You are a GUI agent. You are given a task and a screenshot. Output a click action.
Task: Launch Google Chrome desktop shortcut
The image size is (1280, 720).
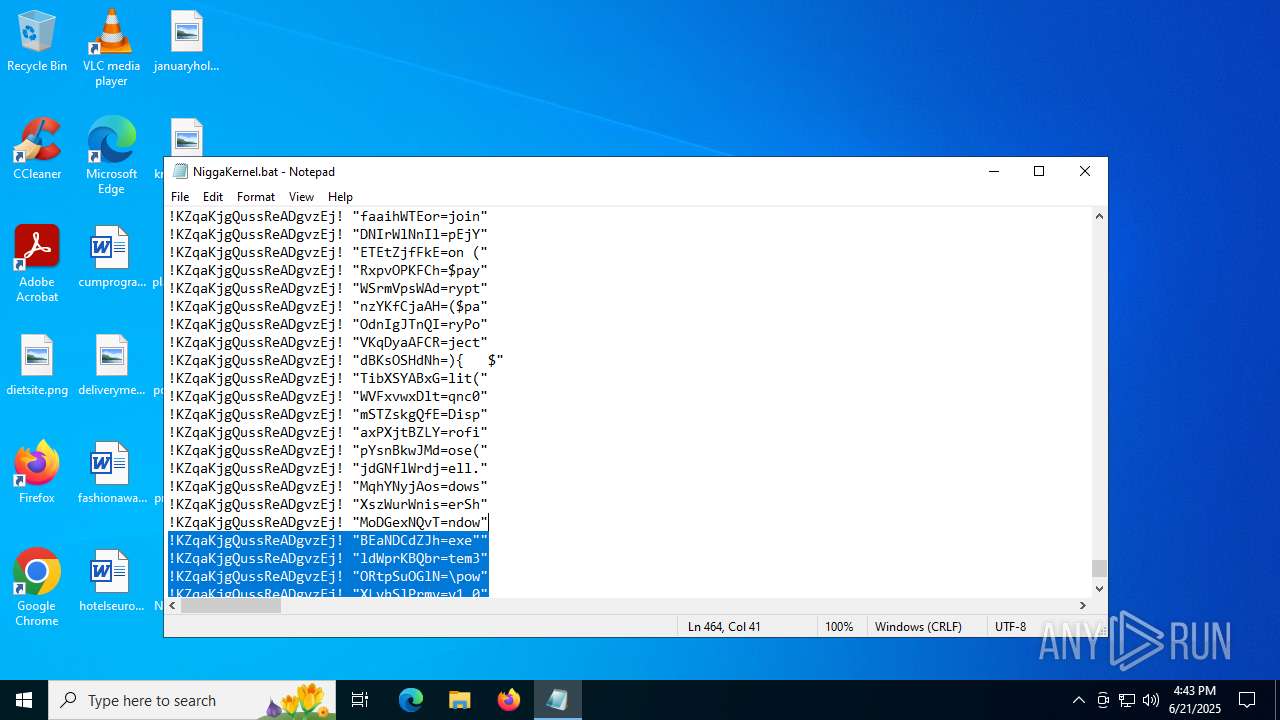point(37,588)
